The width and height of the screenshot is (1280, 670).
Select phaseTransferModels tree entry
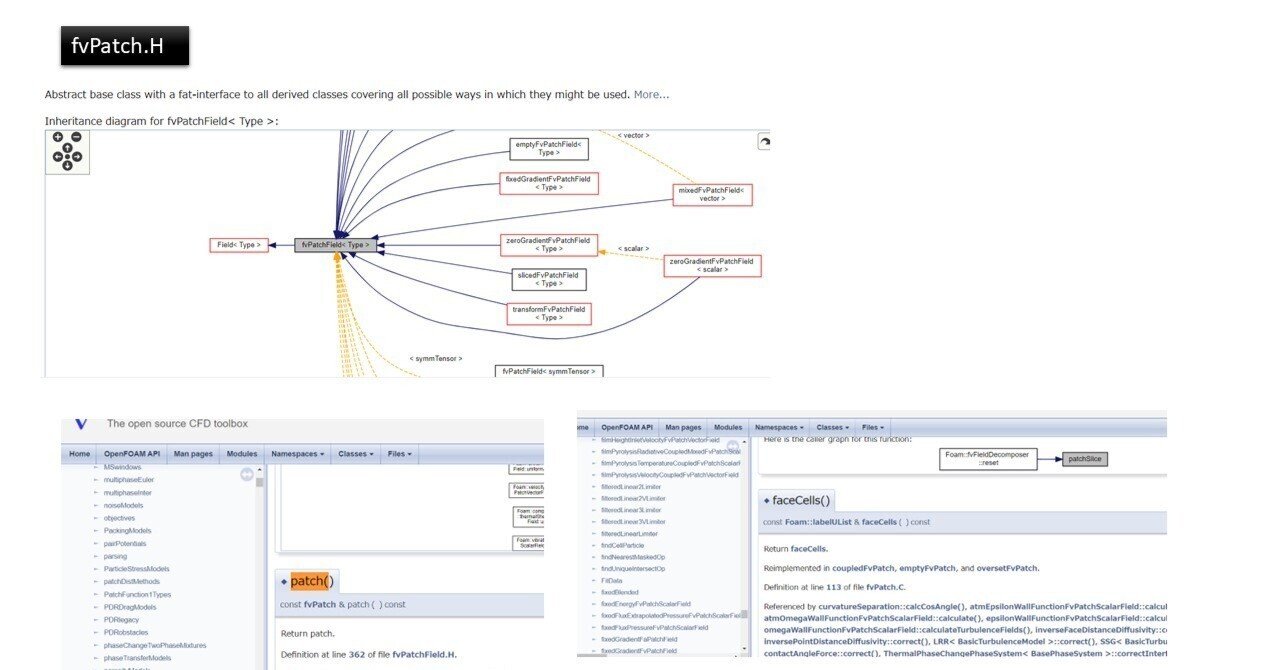[x=137, y=658]
